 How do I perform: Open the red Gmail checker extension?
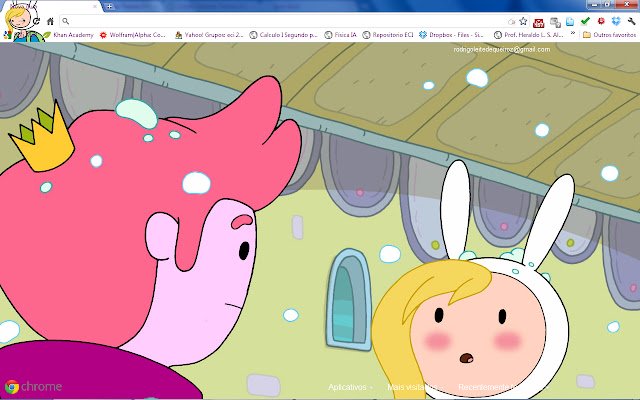click(x=539, y=22)
